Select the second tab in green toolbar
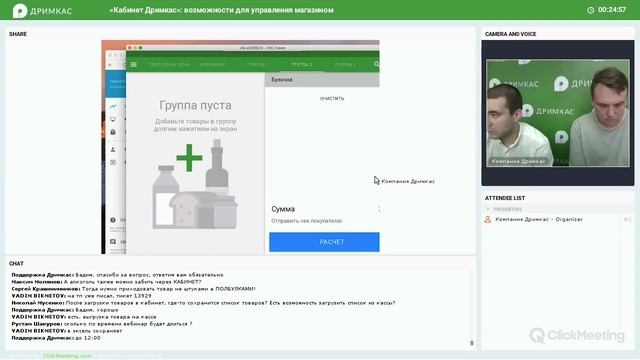This screenshot has width=640, height=360. tap(213, 64)
